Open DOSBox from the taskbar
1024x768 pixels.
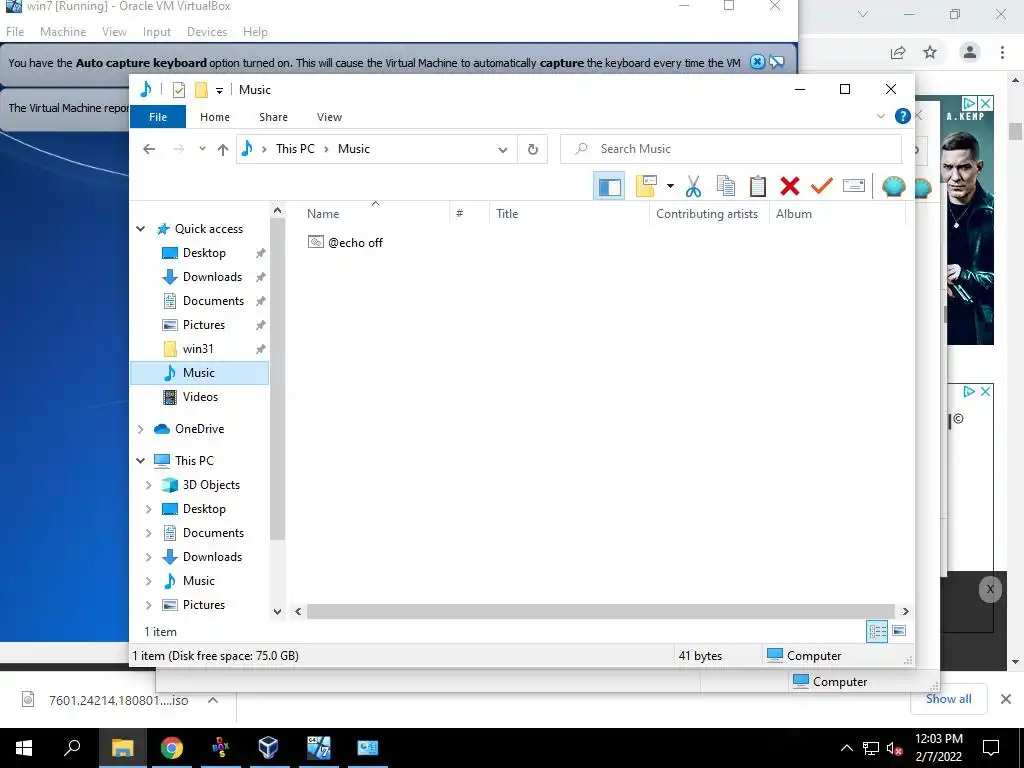point(221,748)
